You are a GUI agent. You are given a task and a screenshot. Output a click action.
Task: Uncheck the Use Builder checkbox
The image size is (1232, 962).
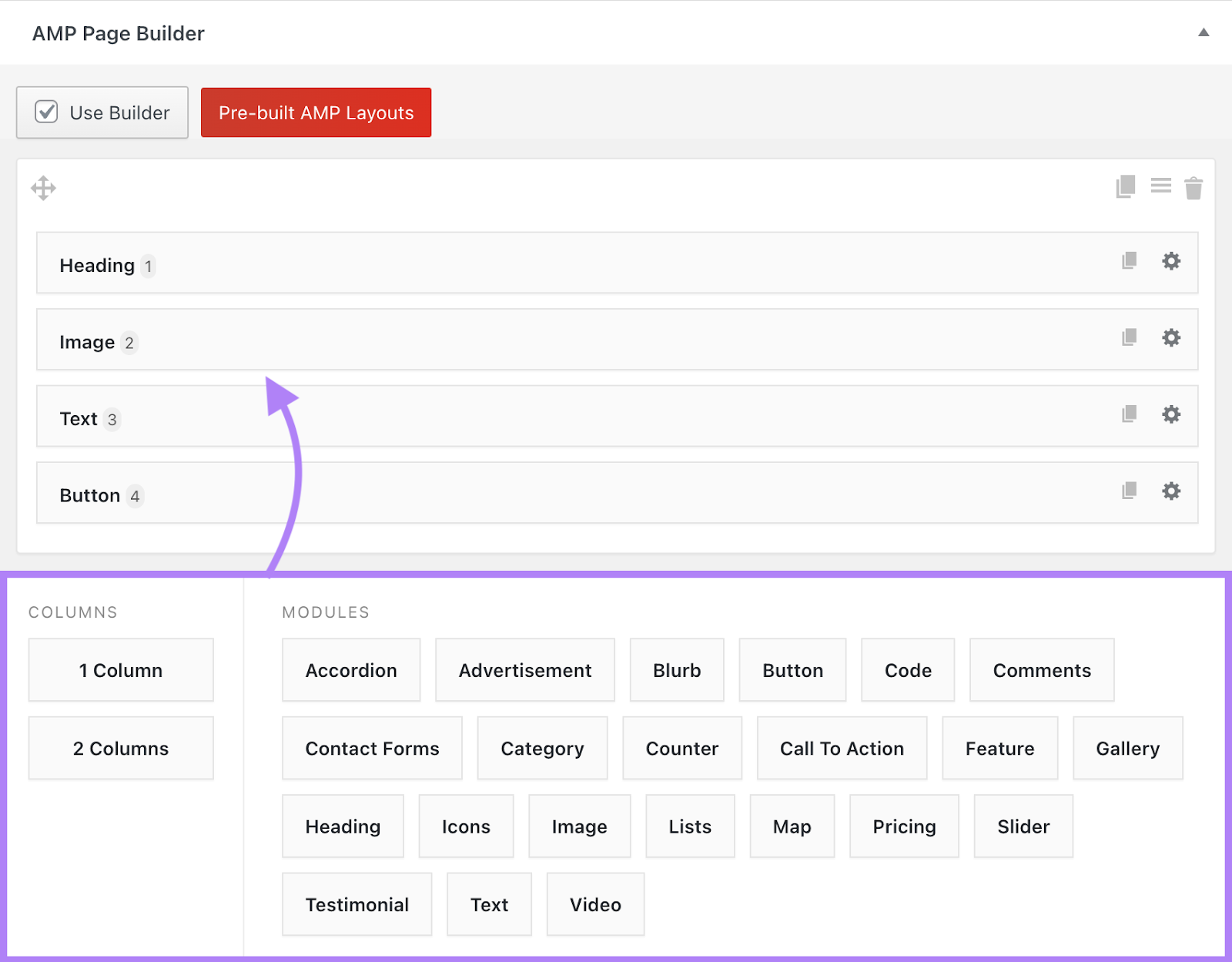(47, 112)
